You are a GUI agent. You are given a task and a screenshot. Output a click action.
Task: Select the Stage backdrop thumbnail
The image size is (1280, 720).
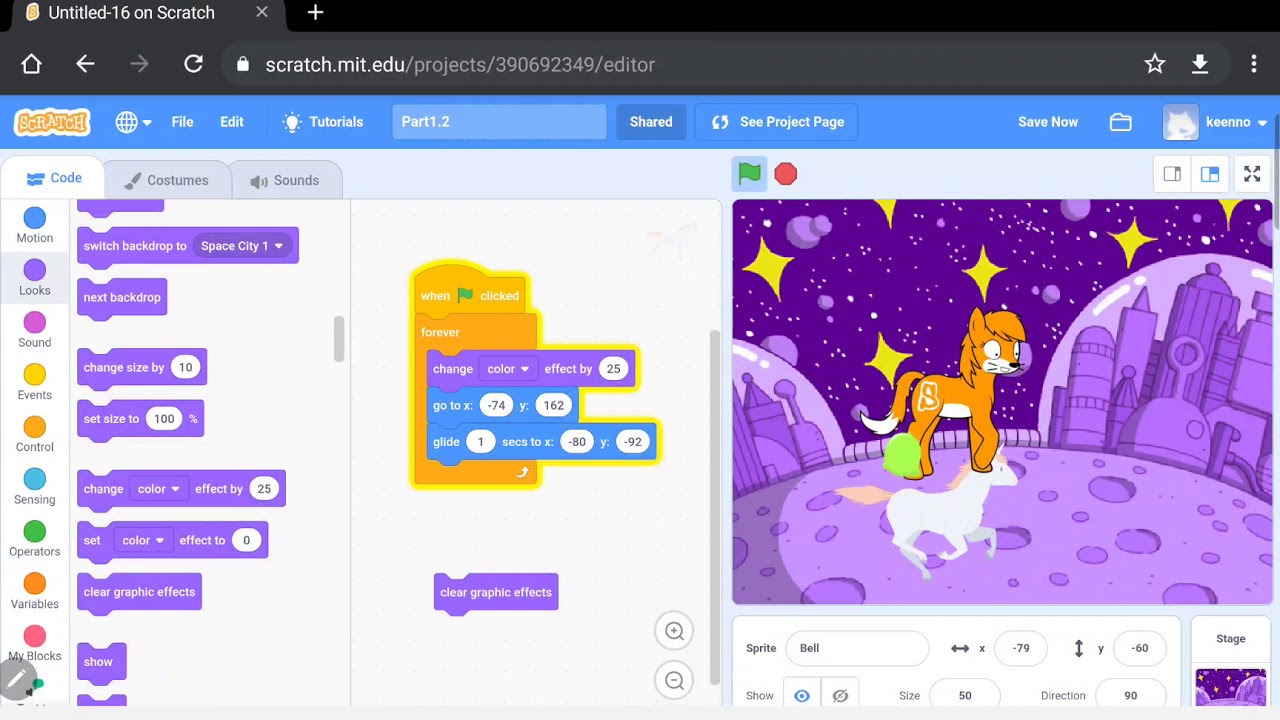pos(1230,688)
